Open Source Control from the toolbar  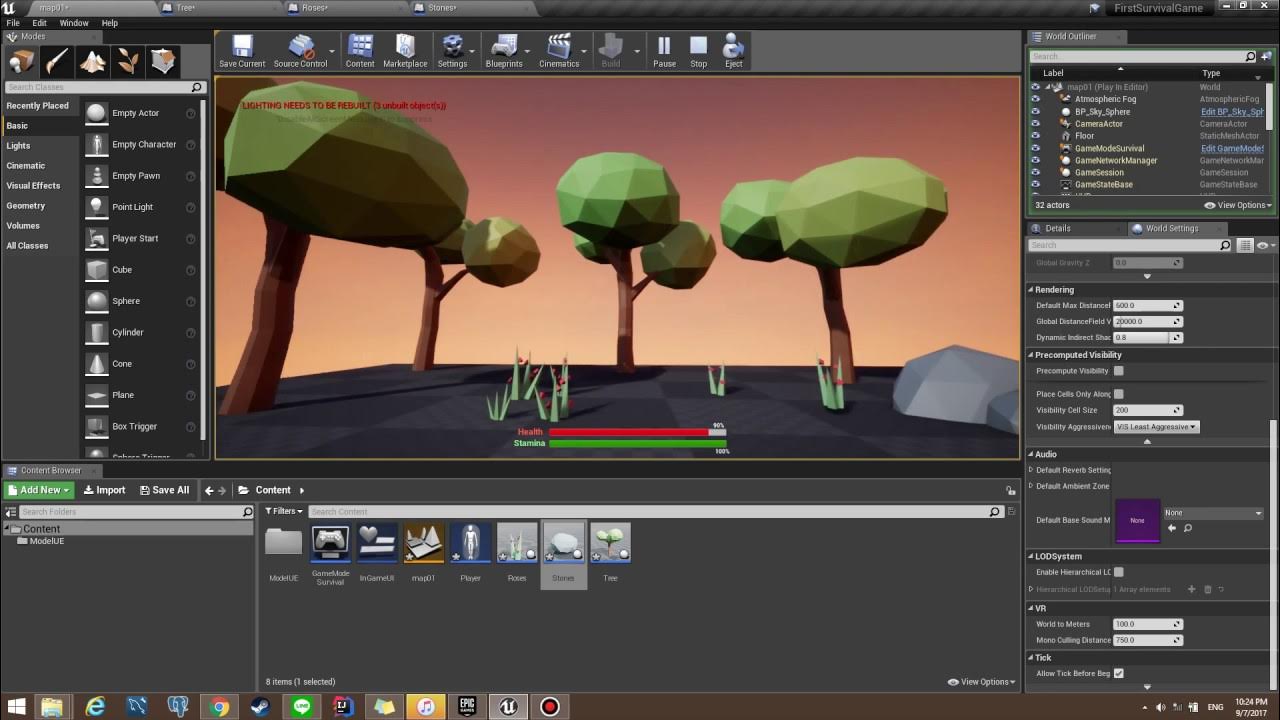click(301, 51)
